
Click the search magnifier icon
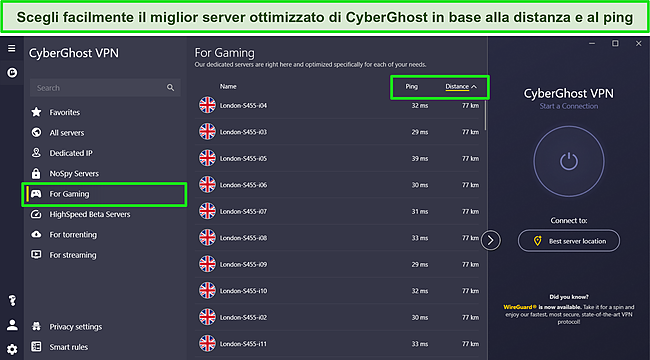pyautogui.click(x=170, y=88)
